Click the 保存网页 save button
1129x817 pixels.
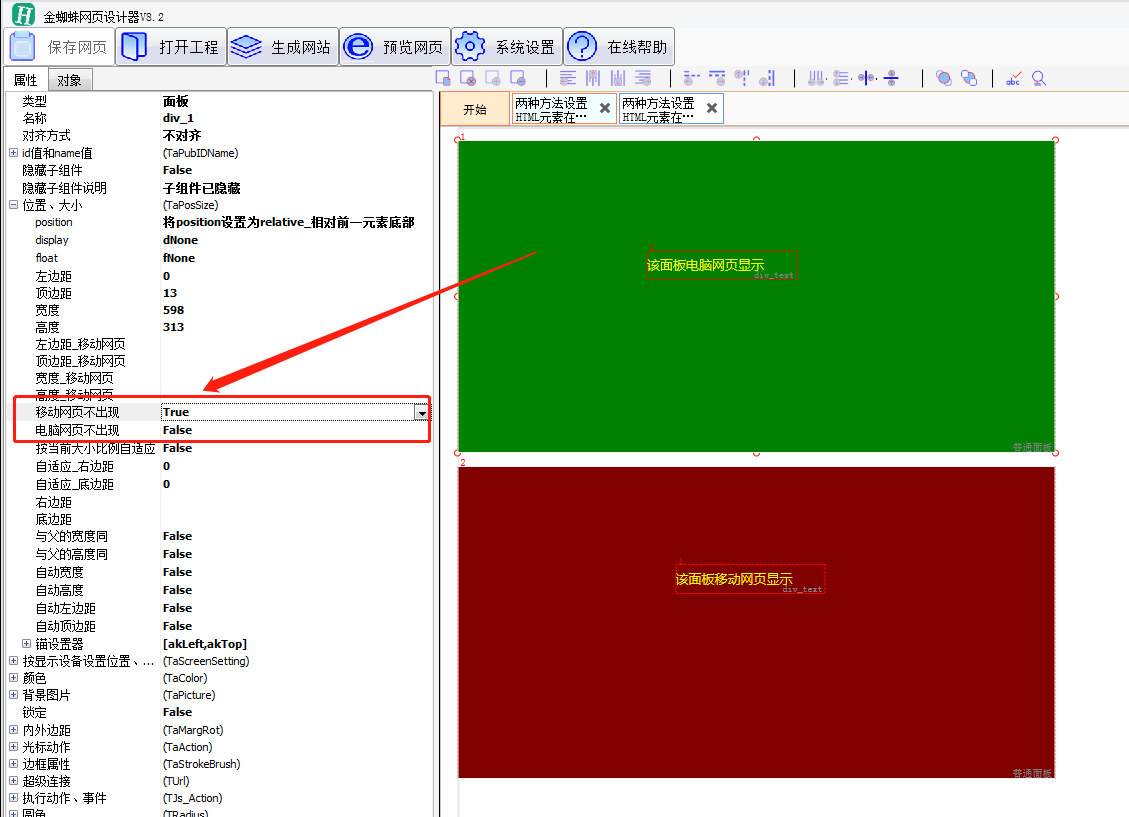(x=58, y=47)
